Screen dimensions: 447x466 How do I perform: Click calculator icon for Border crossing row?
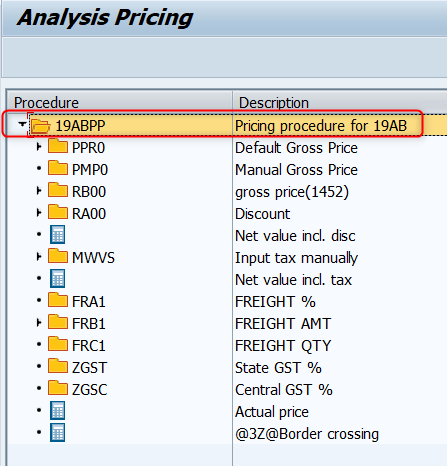click(x=57, y=433)
